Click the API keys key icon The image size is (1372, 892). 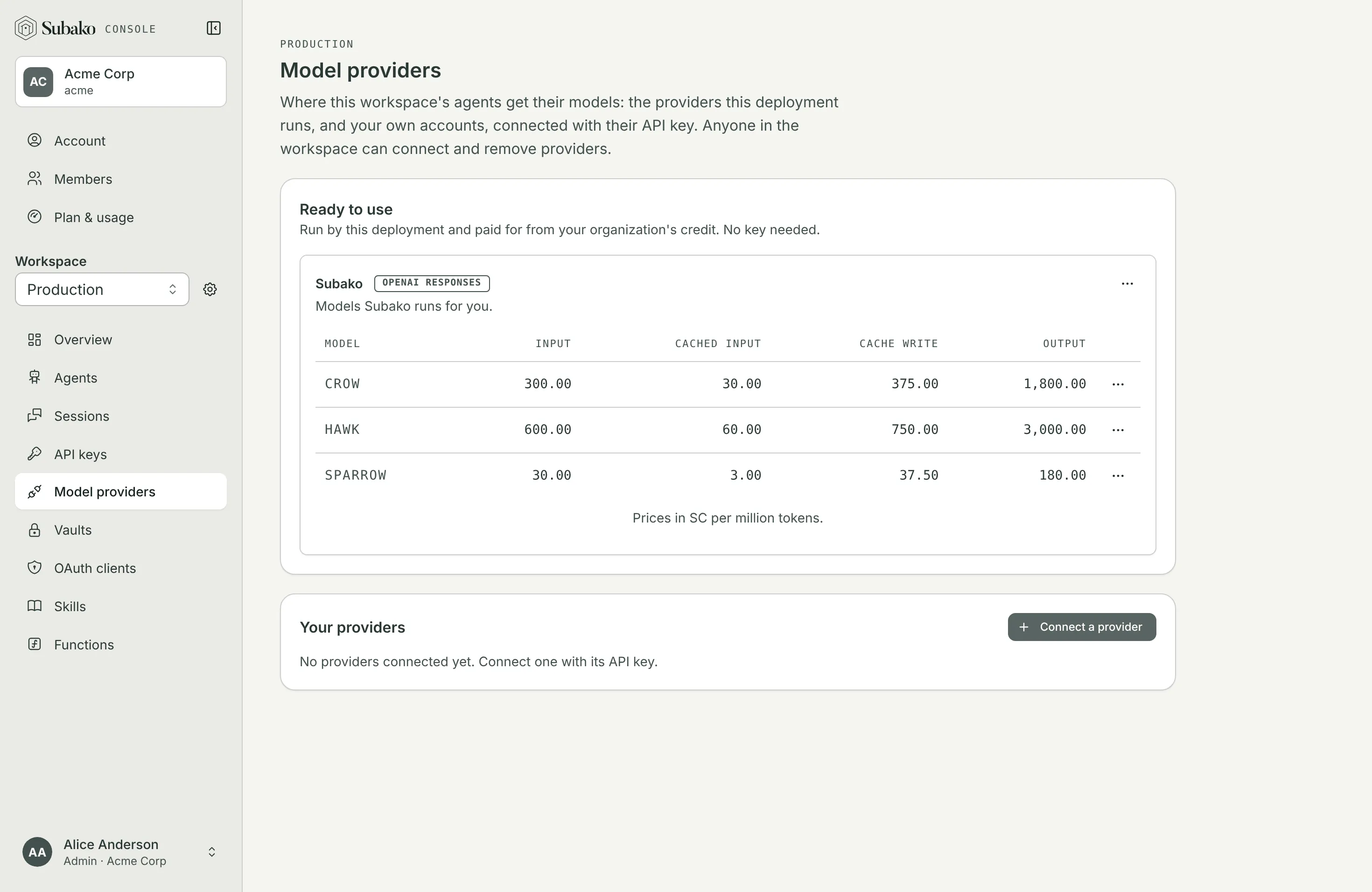(x=35, y=453)
